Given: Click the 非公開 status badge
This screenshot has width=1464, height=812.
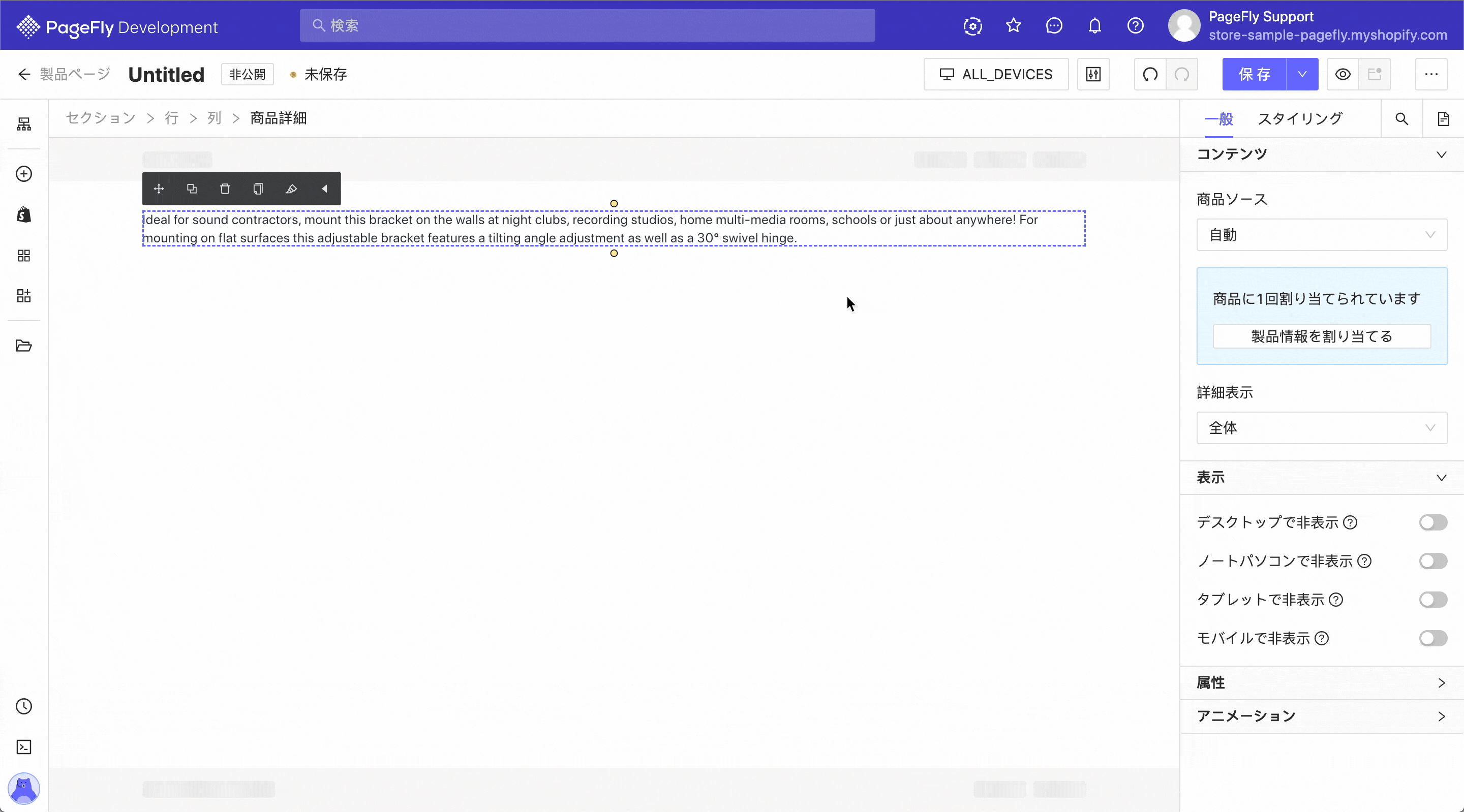Looking at the screenshot, I should [247, 74].
